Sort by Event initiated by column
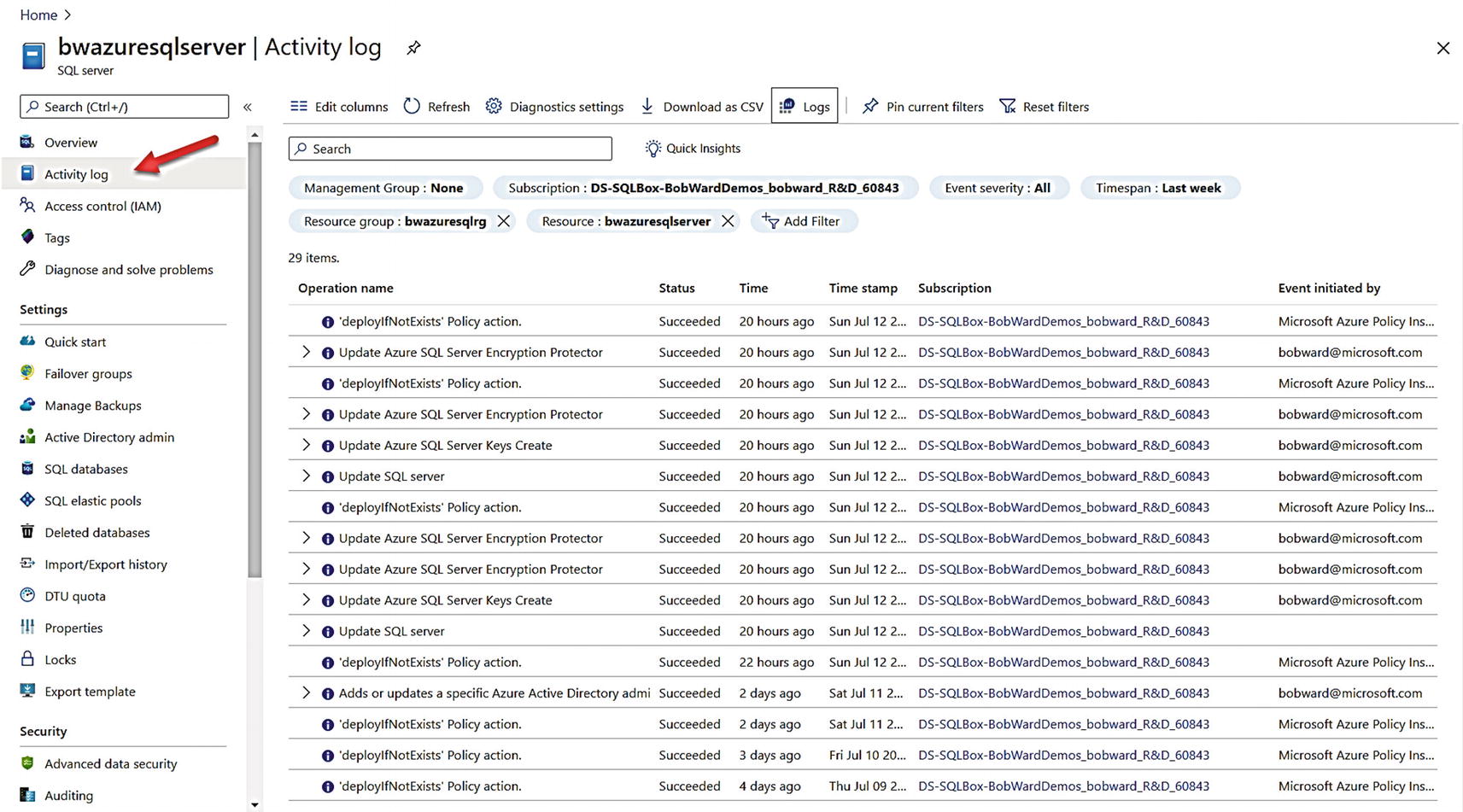The width and height of the screenshot is (1463, 812). (1329, 288)
